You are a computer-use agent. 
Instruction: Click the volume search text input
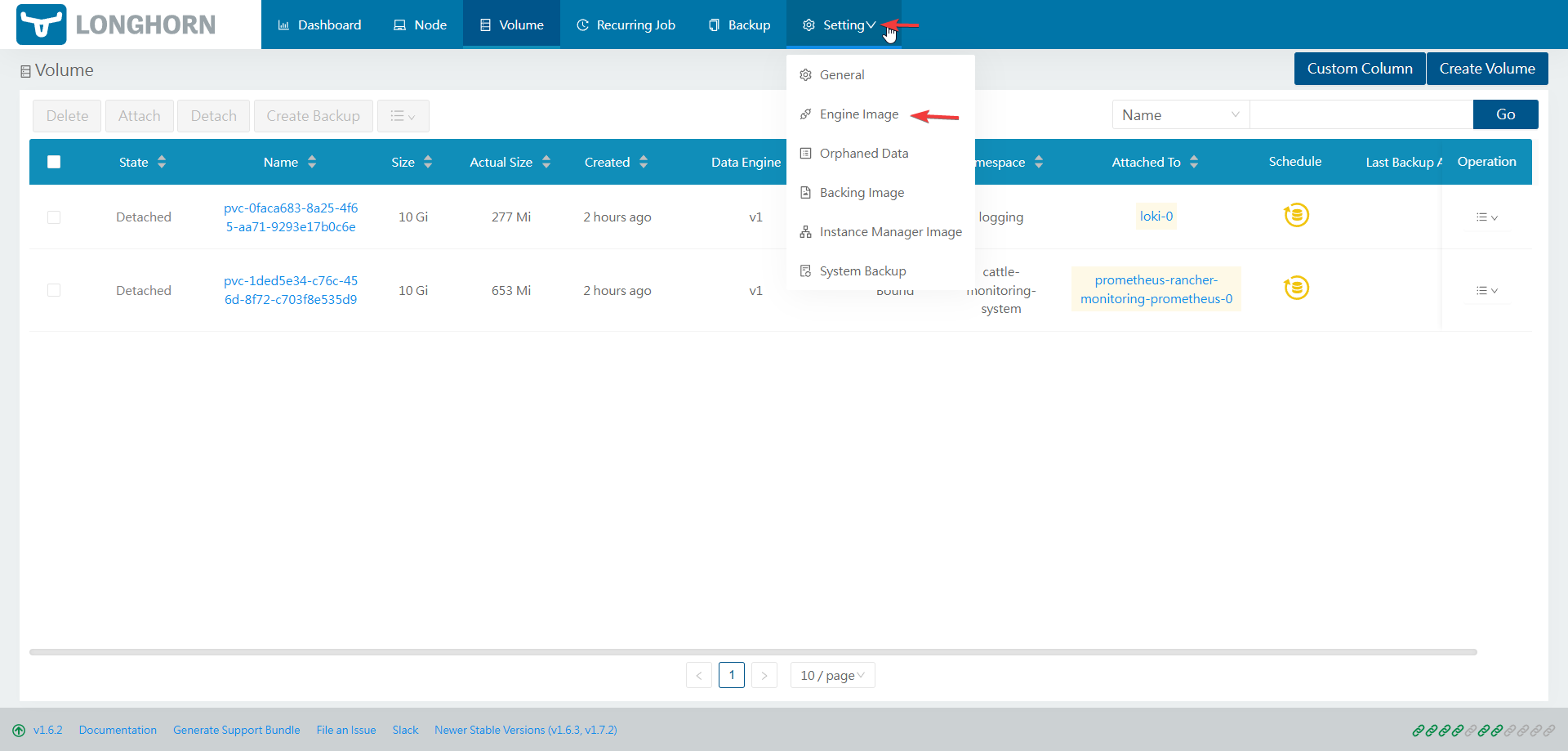[1361, 115]
